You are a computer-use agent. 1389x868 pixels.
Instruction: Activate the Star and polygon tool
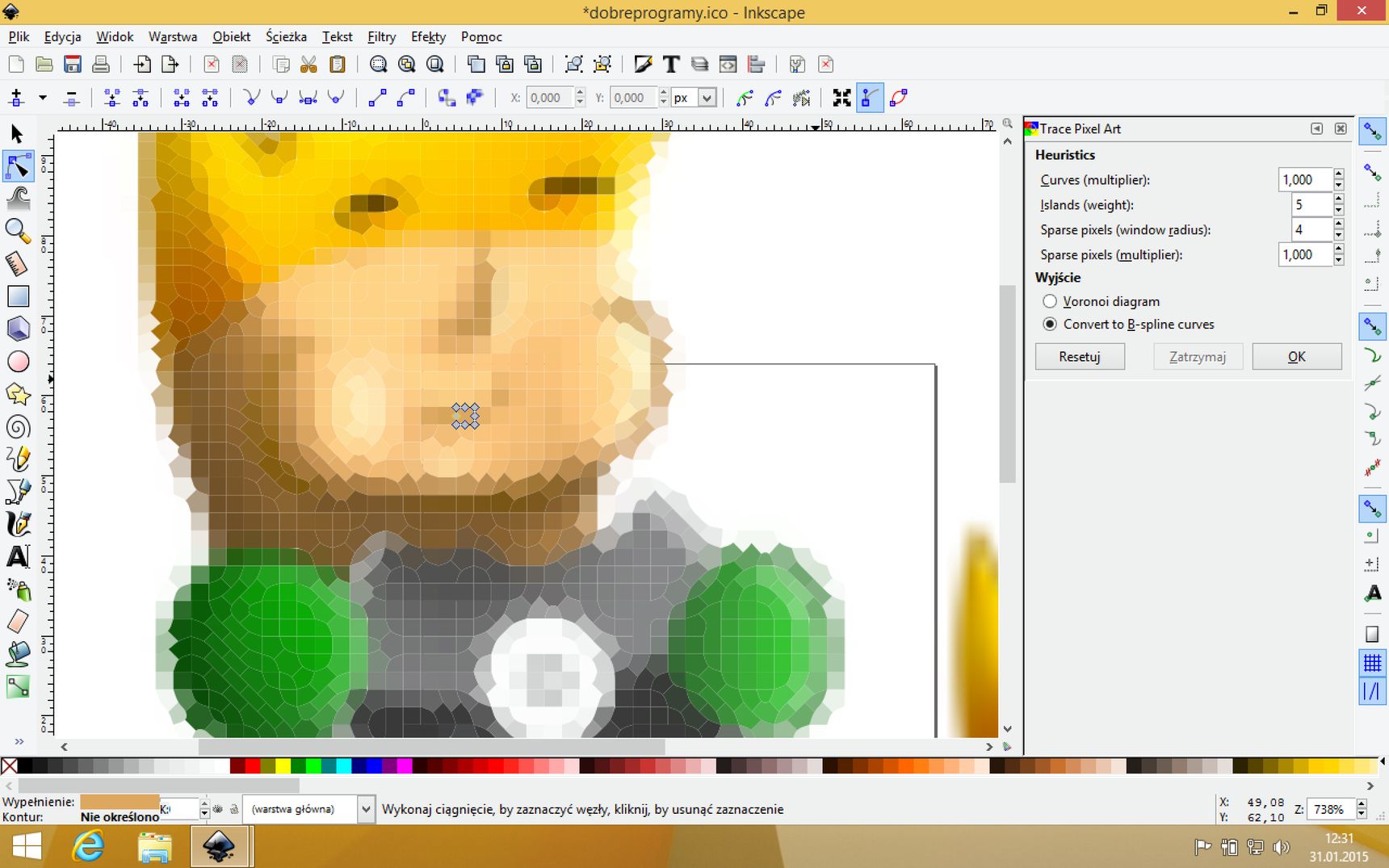click(18, 395)
